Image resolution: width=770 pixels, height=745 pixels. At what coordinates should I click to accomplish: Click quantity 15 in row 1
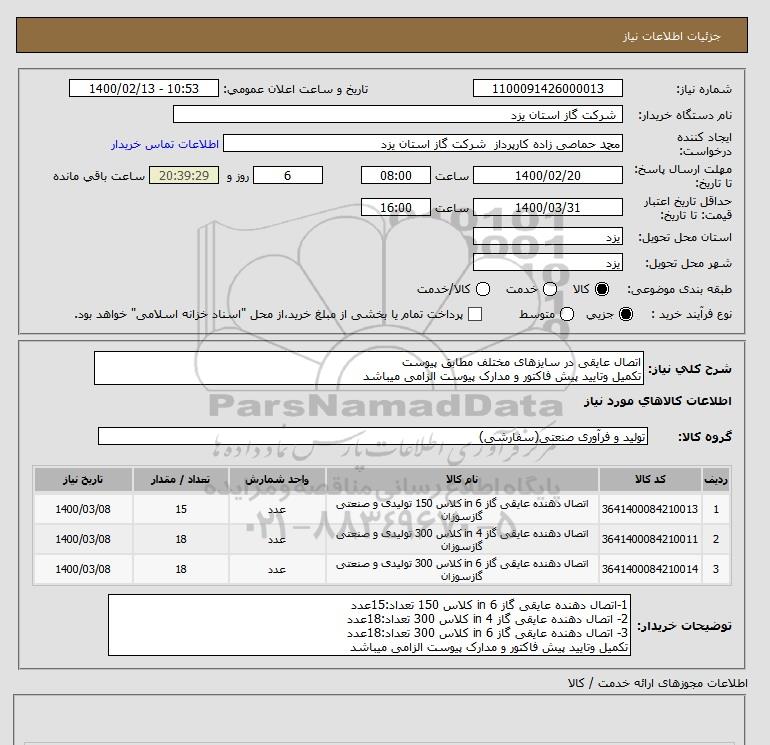[x=181, y=509]
